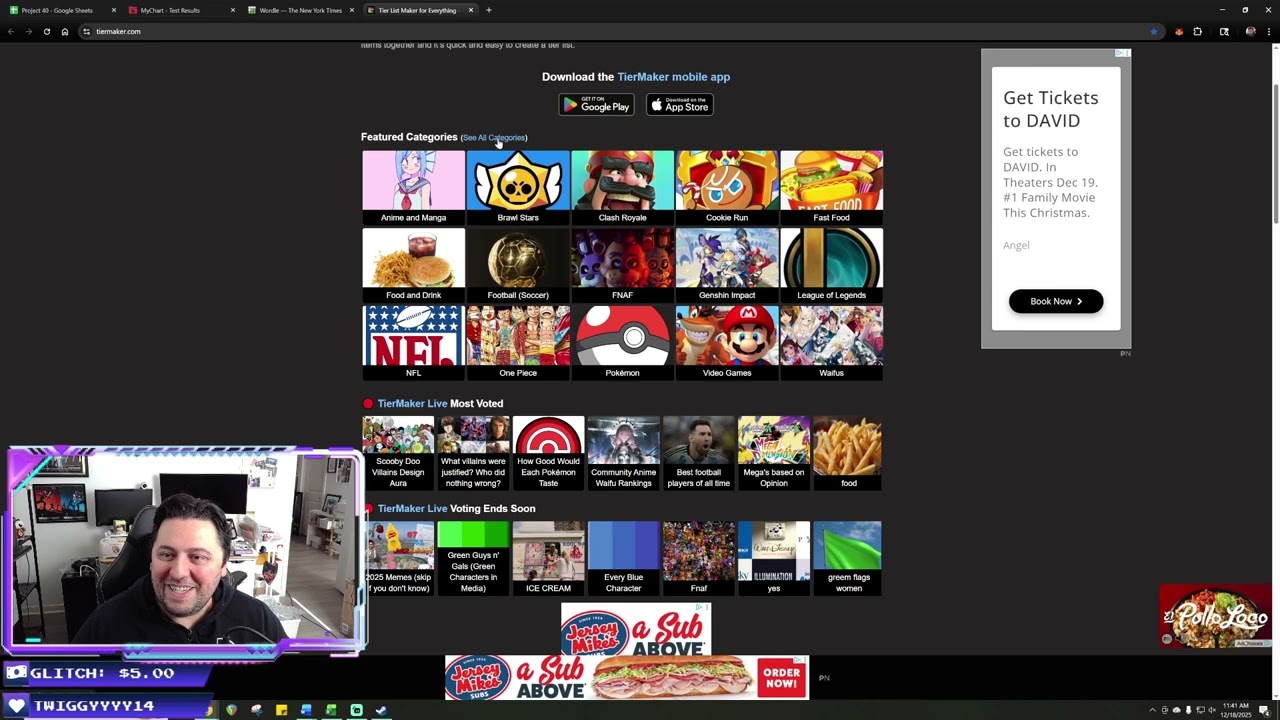1280x720 pixels.
Task: Open the food tier list with fries
Action: click(x=848, y=453)
